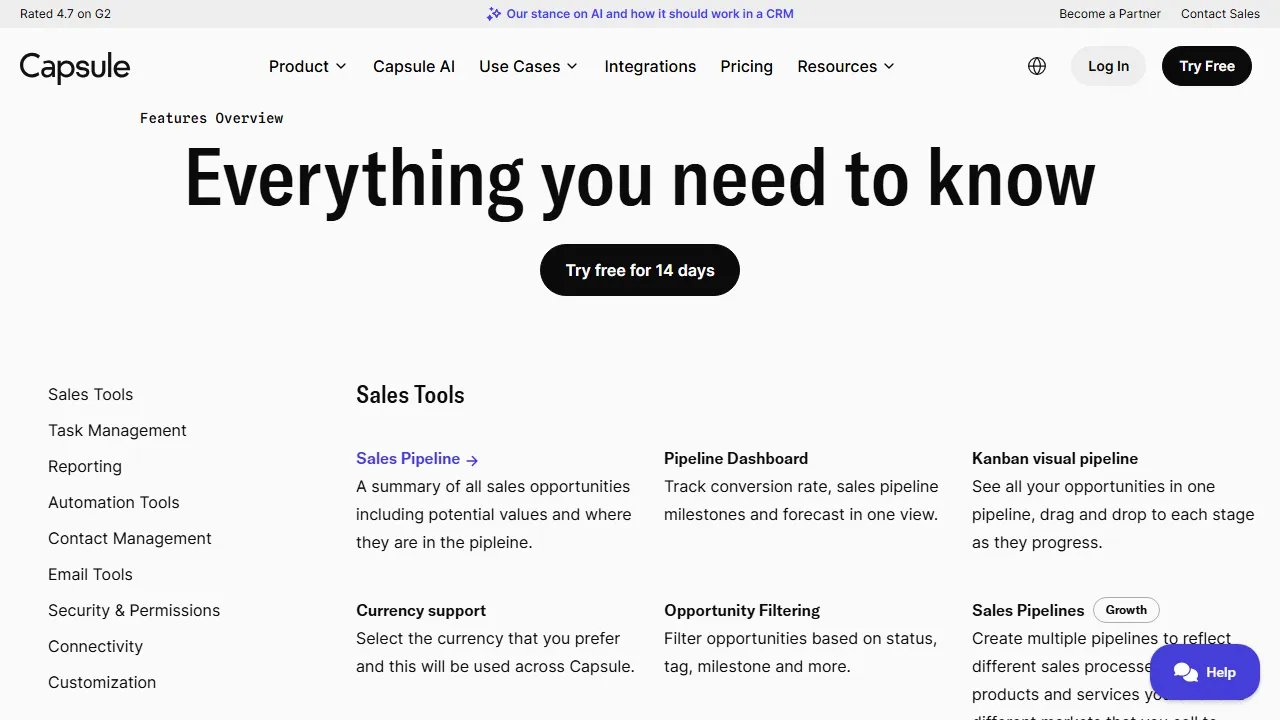The width and height of the screenshot is (1280, 720).
Task: Click the Features Overview label
Action: tap(211, 118)
